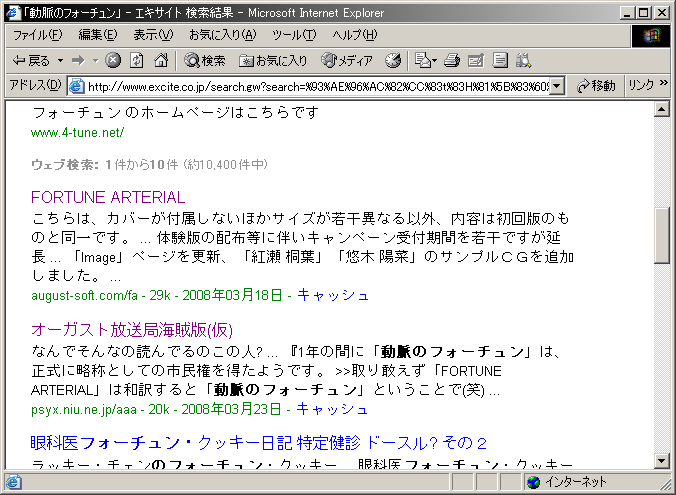The width and height of the screenshot is (676, 495).
Task: Close the Internet Explorer window
Action: pos(661,13)
